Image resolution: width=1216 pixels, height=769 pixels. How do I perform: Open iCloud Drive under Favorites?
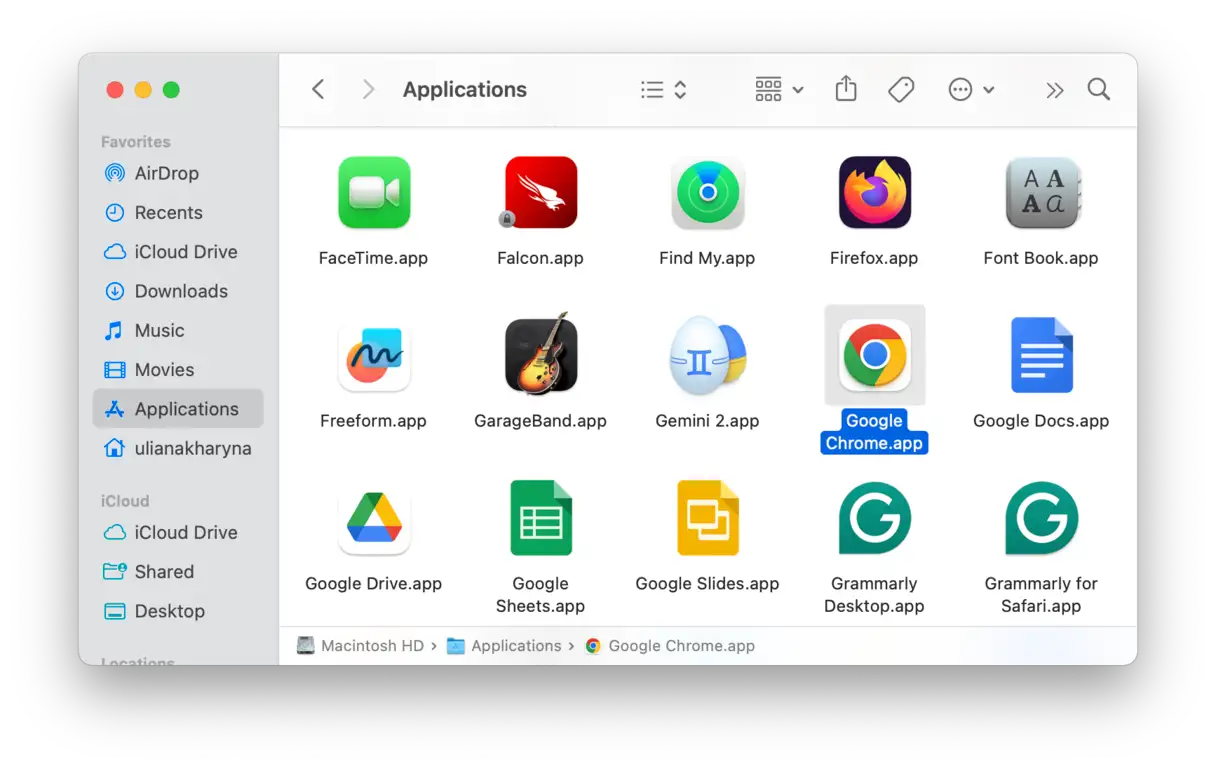tap(178, 252)
